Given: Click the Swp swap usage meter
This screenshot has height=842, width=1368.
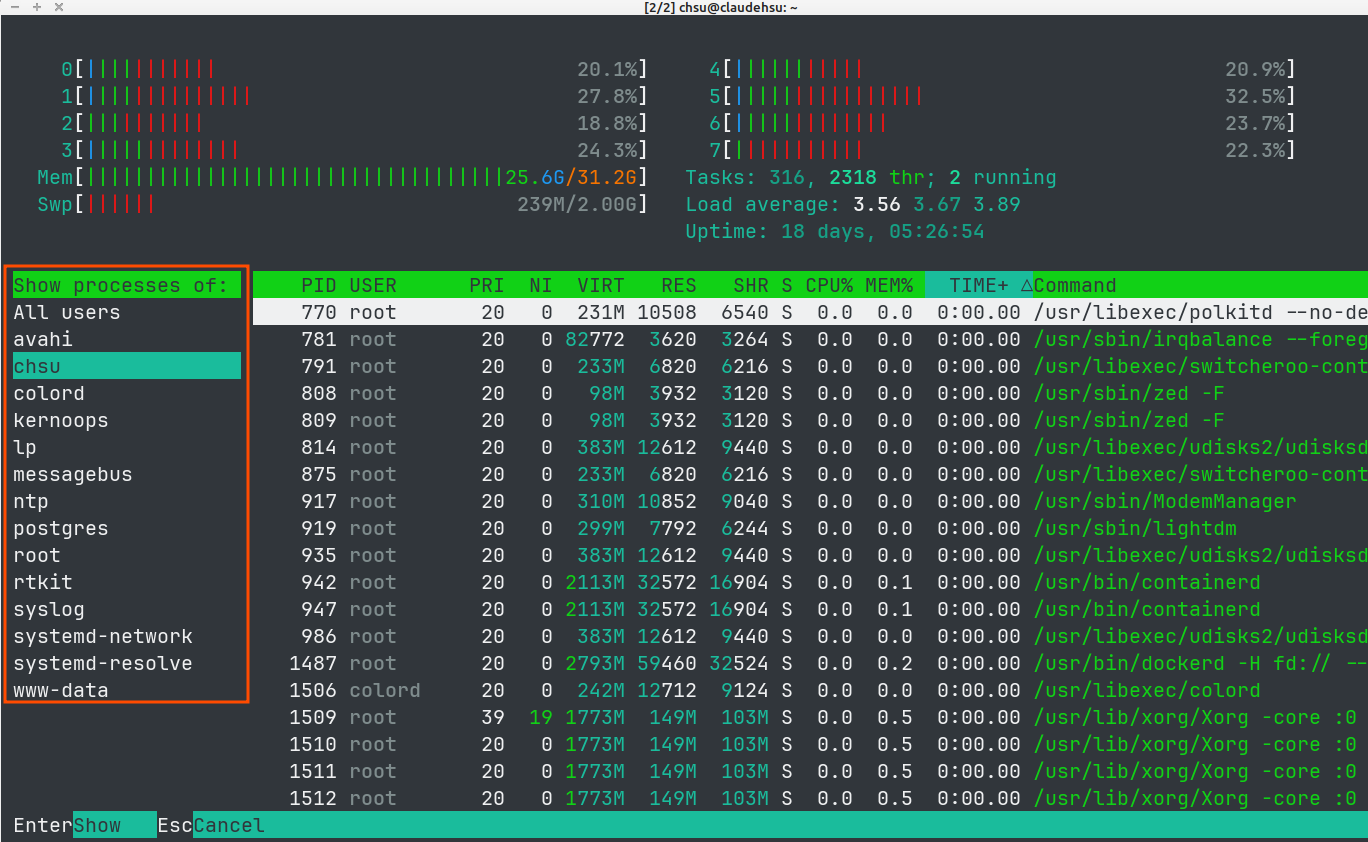Looking at the screenshot, I should coord(342,204).
